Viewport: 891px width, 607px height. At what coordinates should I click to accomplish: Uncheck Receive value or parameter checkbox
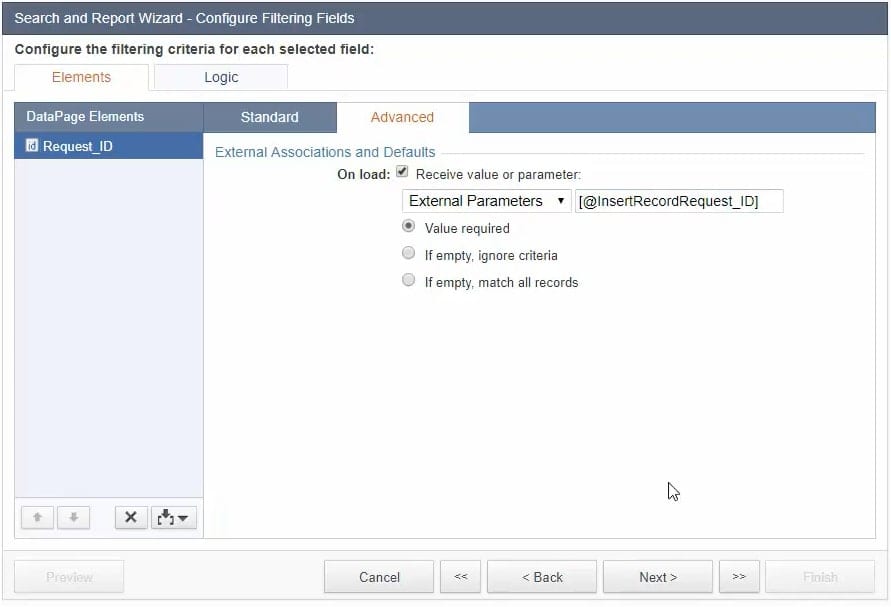coord(402,173)
